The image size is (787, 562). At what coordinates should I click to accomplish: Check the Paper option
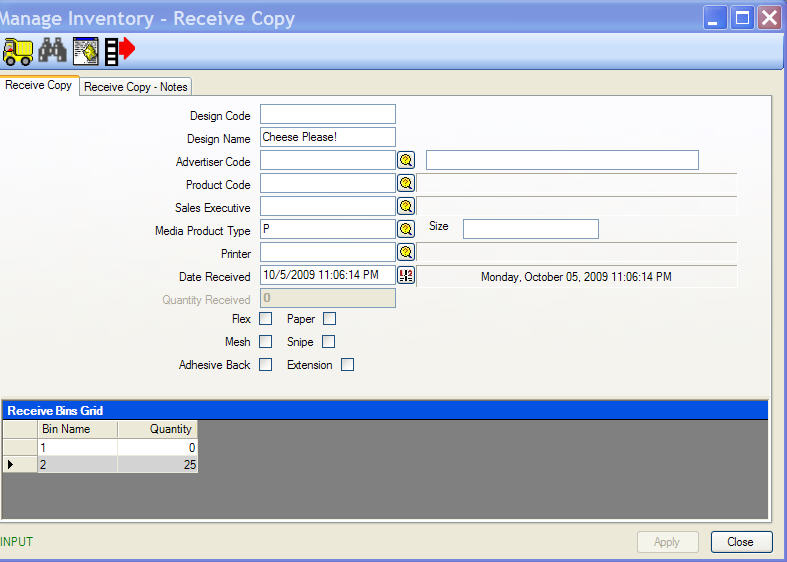pyautogui.click(x=329, y=319)
